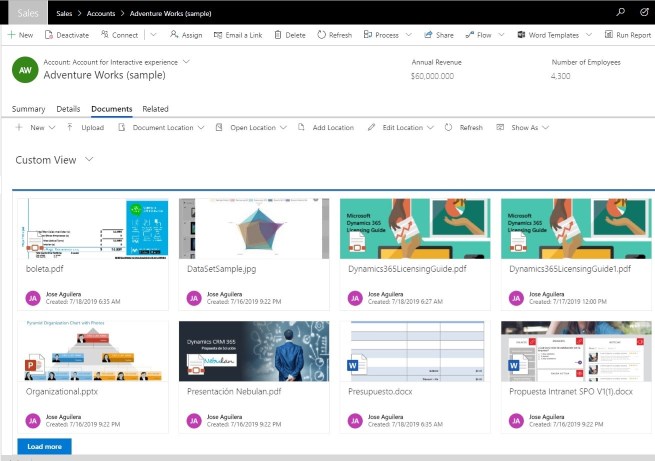Switch to the Summary tab
The width and height of the screenshot is (655, 461).
28,109
